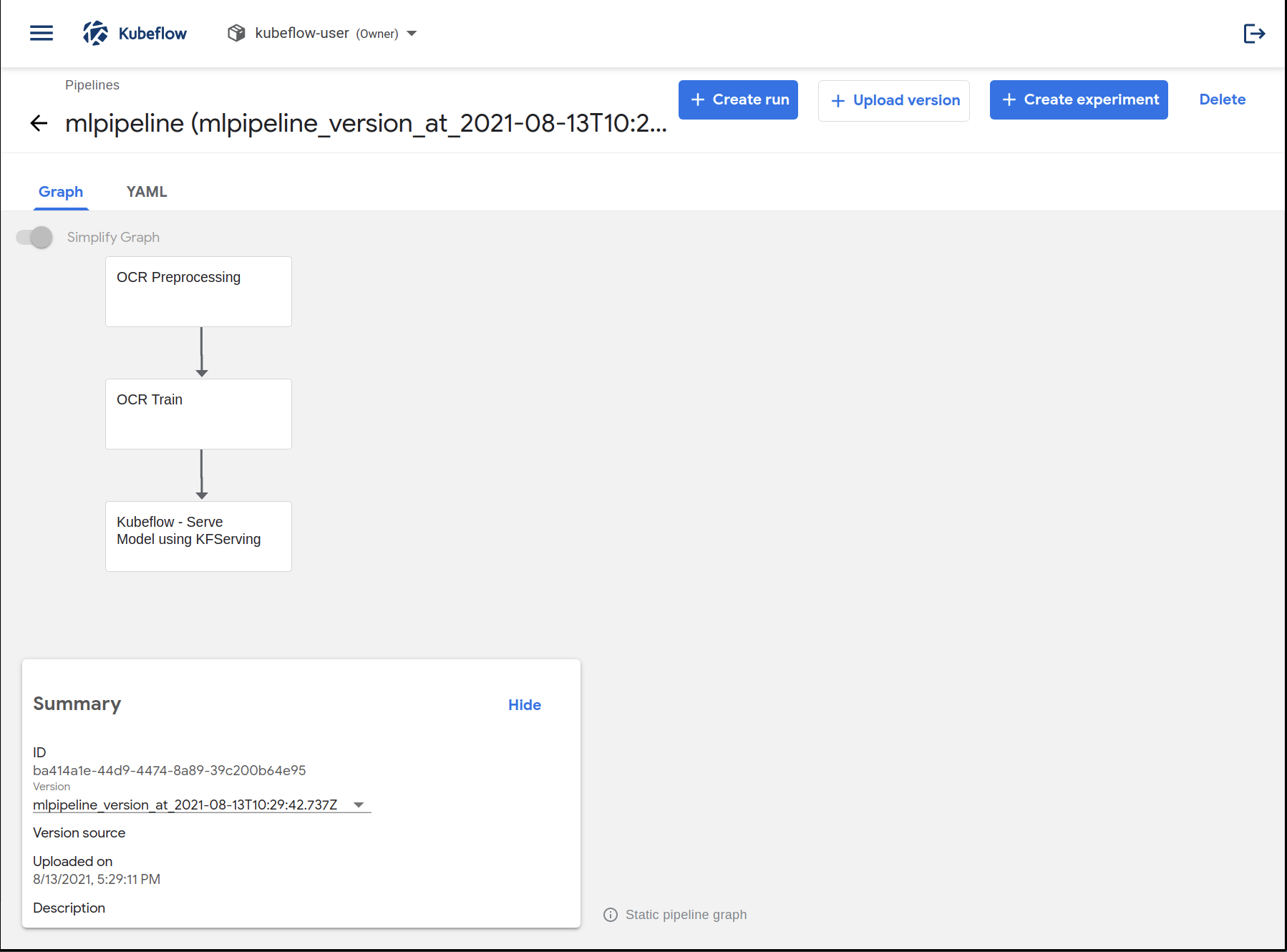
Task: Click the Uploaded on date 8/13/2021
Action: [x=97, y=879]
